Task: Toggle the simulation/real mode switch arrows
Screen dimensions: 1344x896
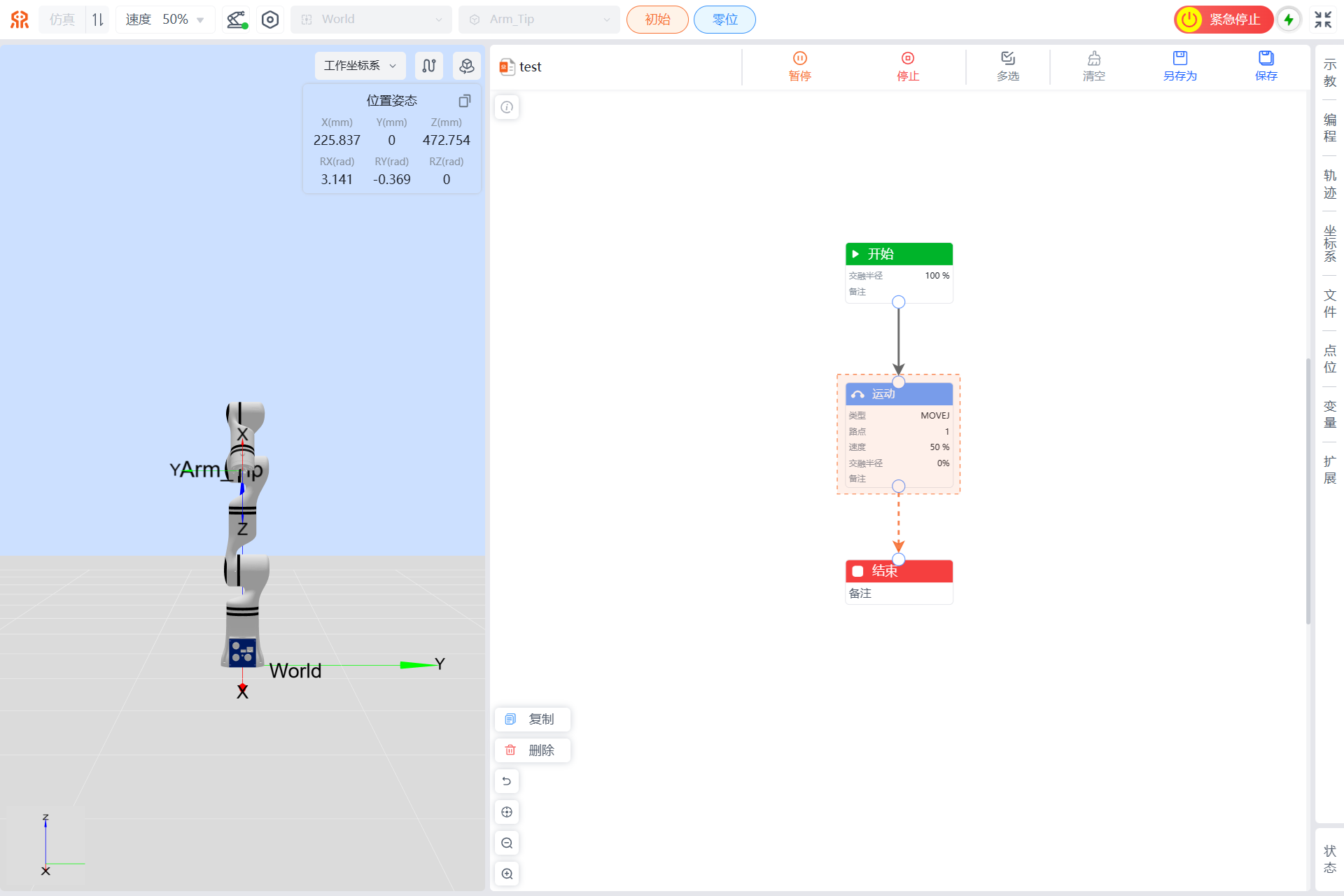Action: (98, 20)
